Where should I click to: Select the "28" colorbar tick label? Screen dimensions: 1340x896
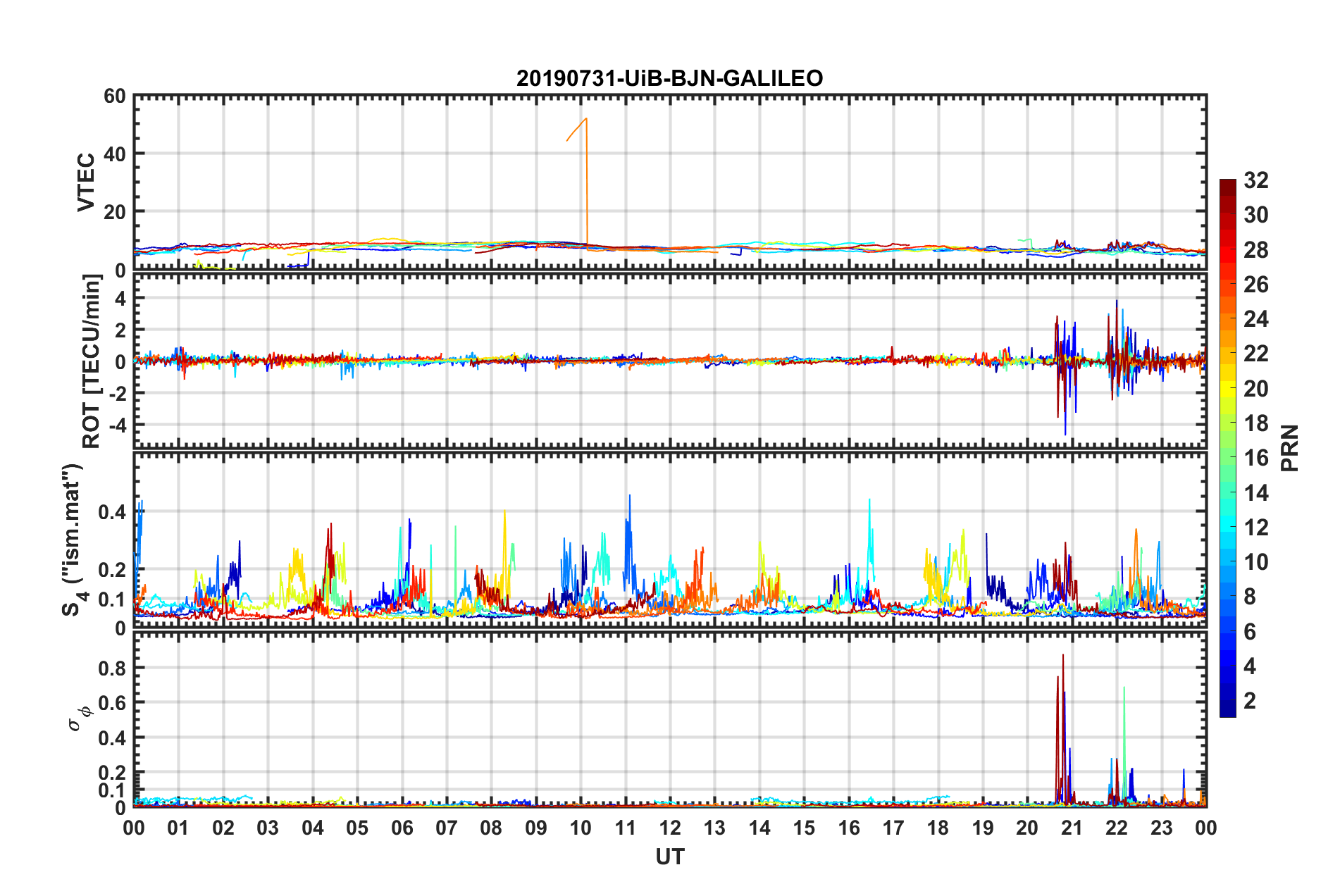click(x=1255, y=250)
